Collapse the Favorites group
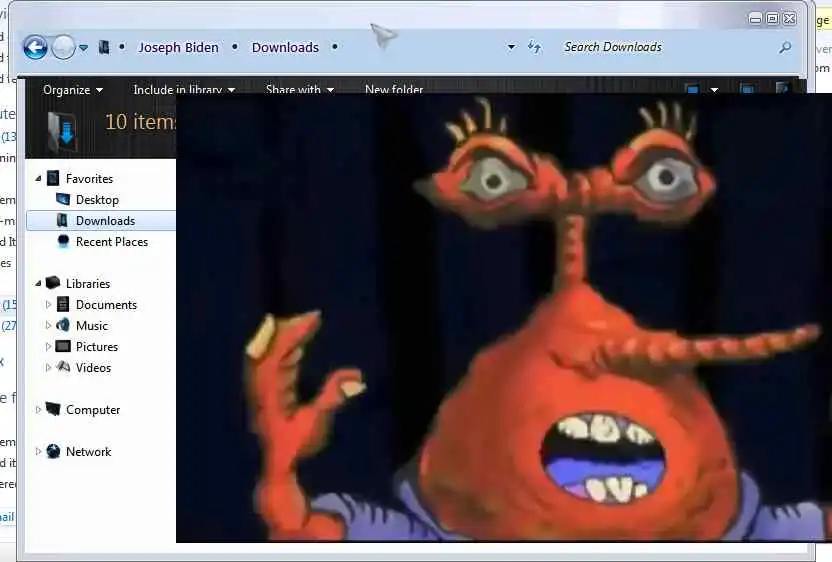 [x=38, y=179]
